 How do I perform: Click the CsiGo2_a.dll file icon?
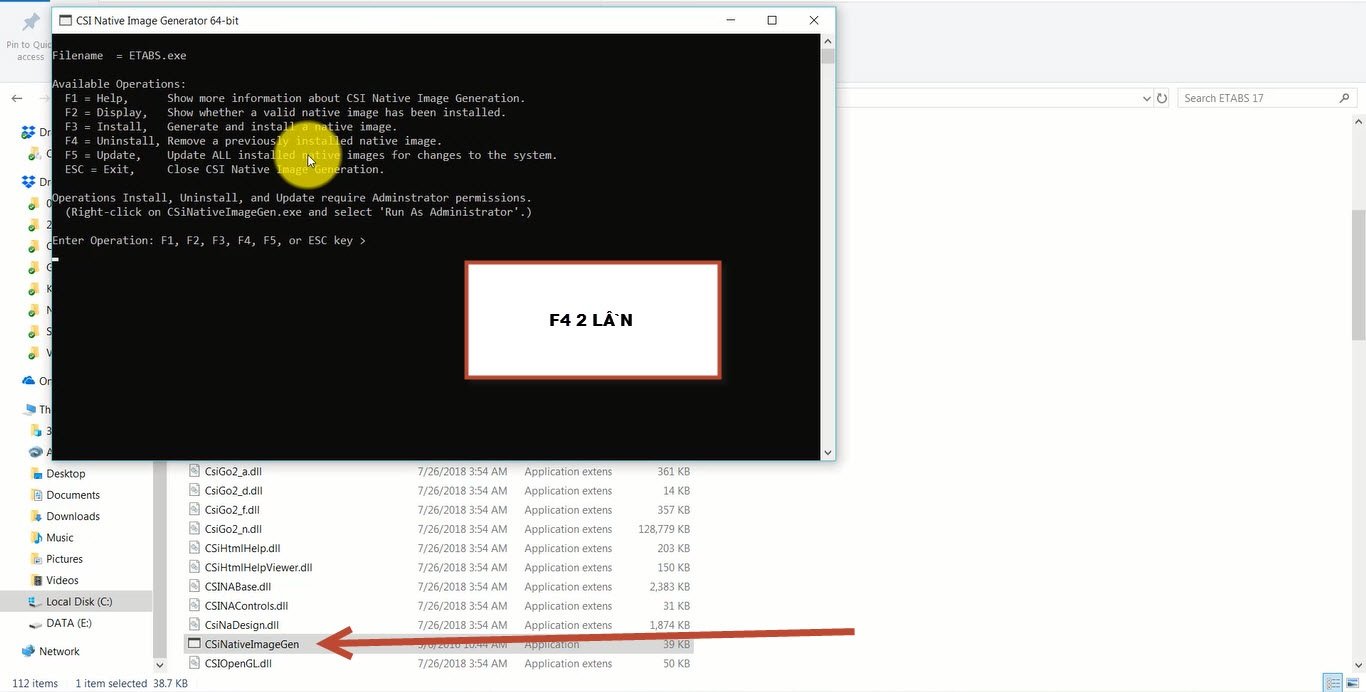pyautogui.click(x=195, y=471)
